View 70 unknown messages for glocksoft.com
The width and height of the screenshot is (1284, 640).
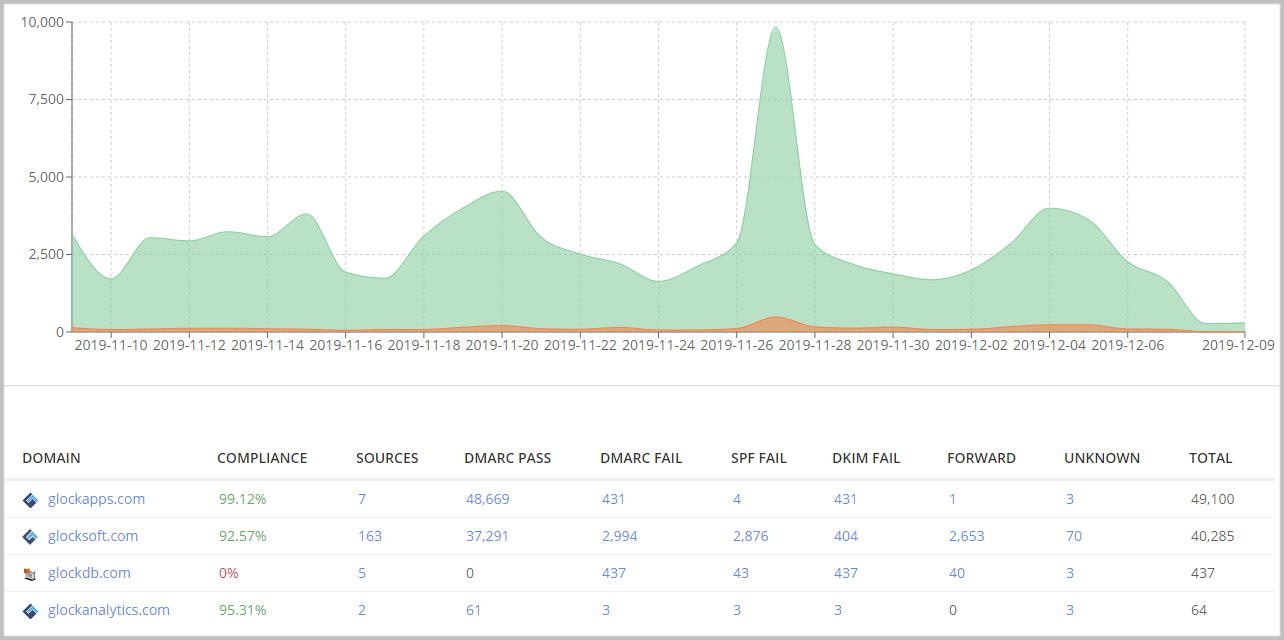coord(1073,536)
